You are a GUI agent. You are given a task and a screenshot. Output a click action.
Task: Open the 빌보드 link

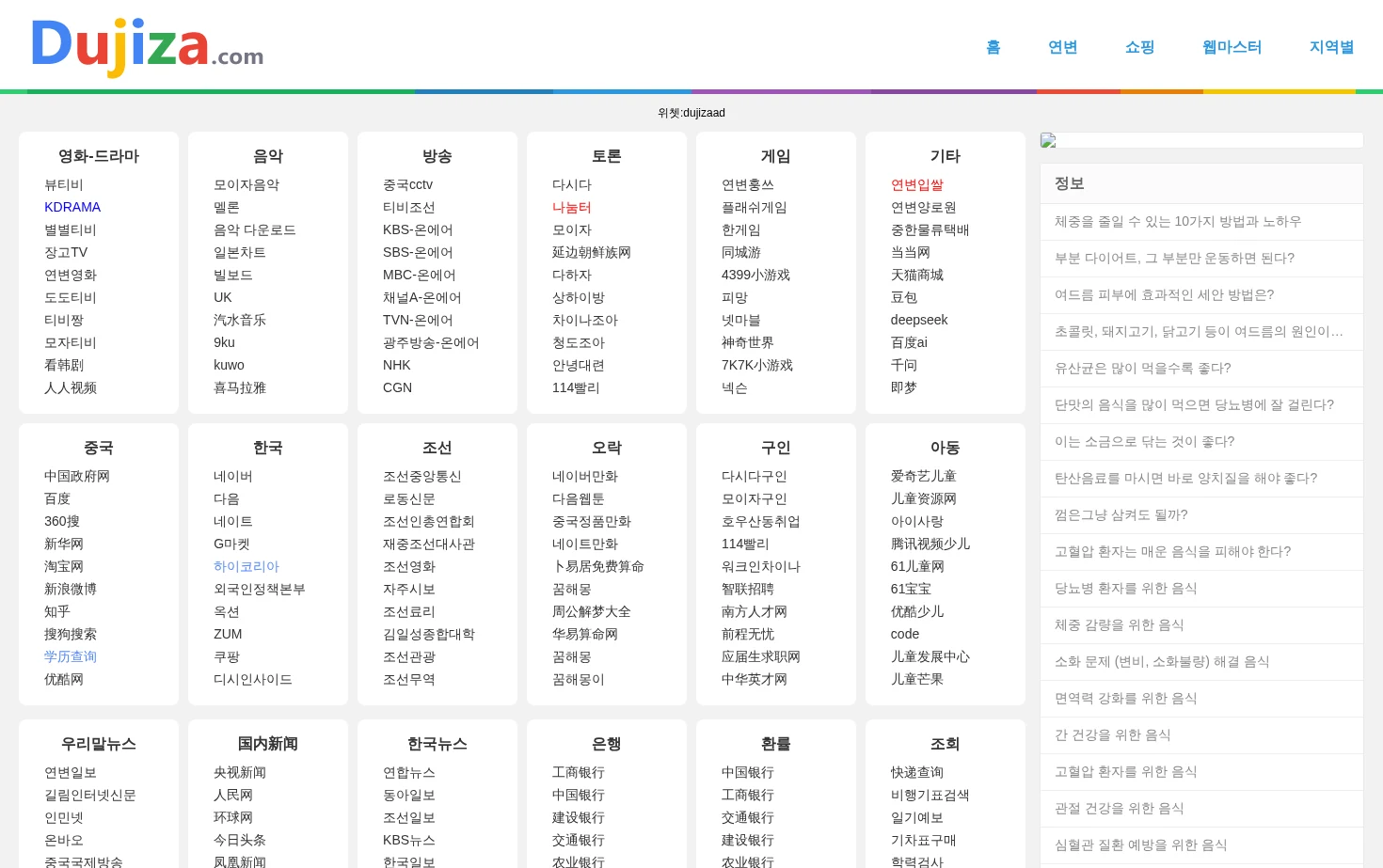[233, 275]
